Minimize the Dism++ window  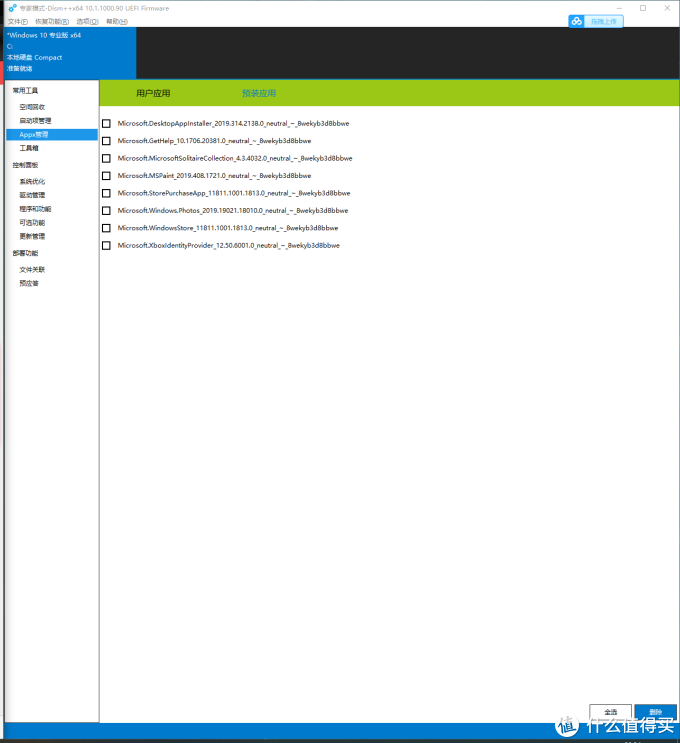coord(619,8)
